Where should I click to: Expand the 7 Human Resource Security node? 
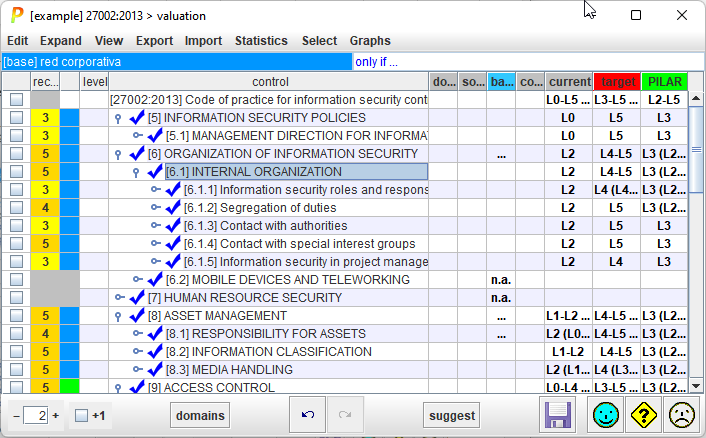pyautogui.click(x=119, y=297)
